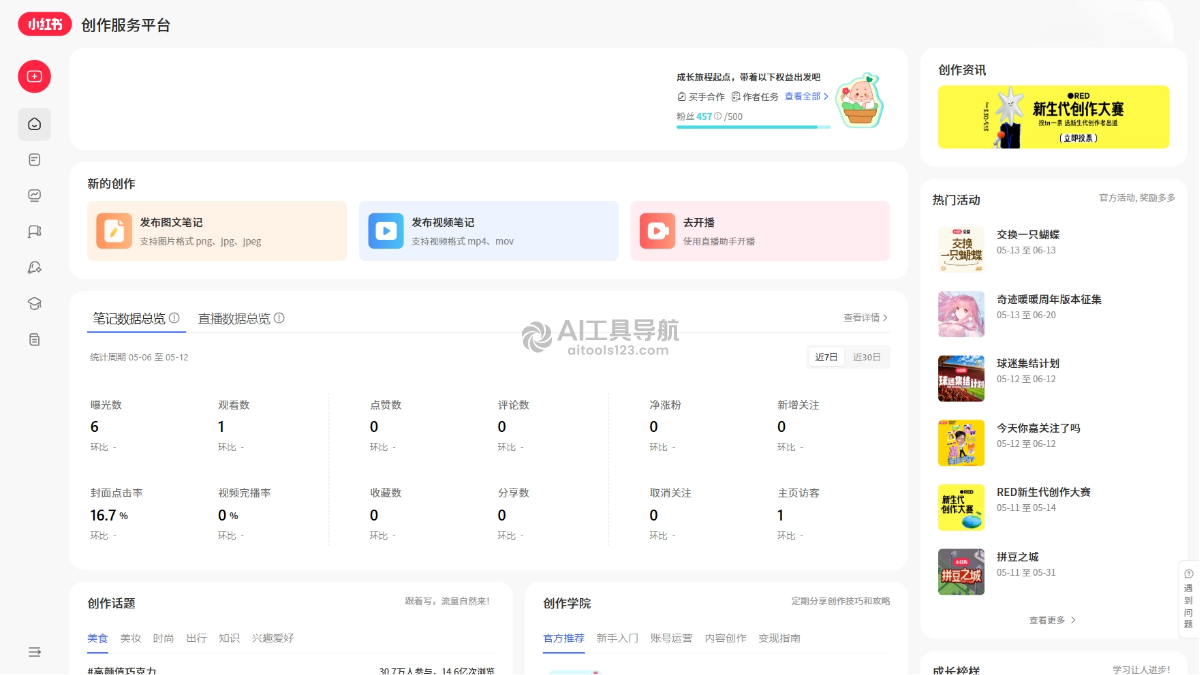This screenshot has height=675, width=1200.
Task: Click the potted mascot illustration
Action: (x=860, y=100)
